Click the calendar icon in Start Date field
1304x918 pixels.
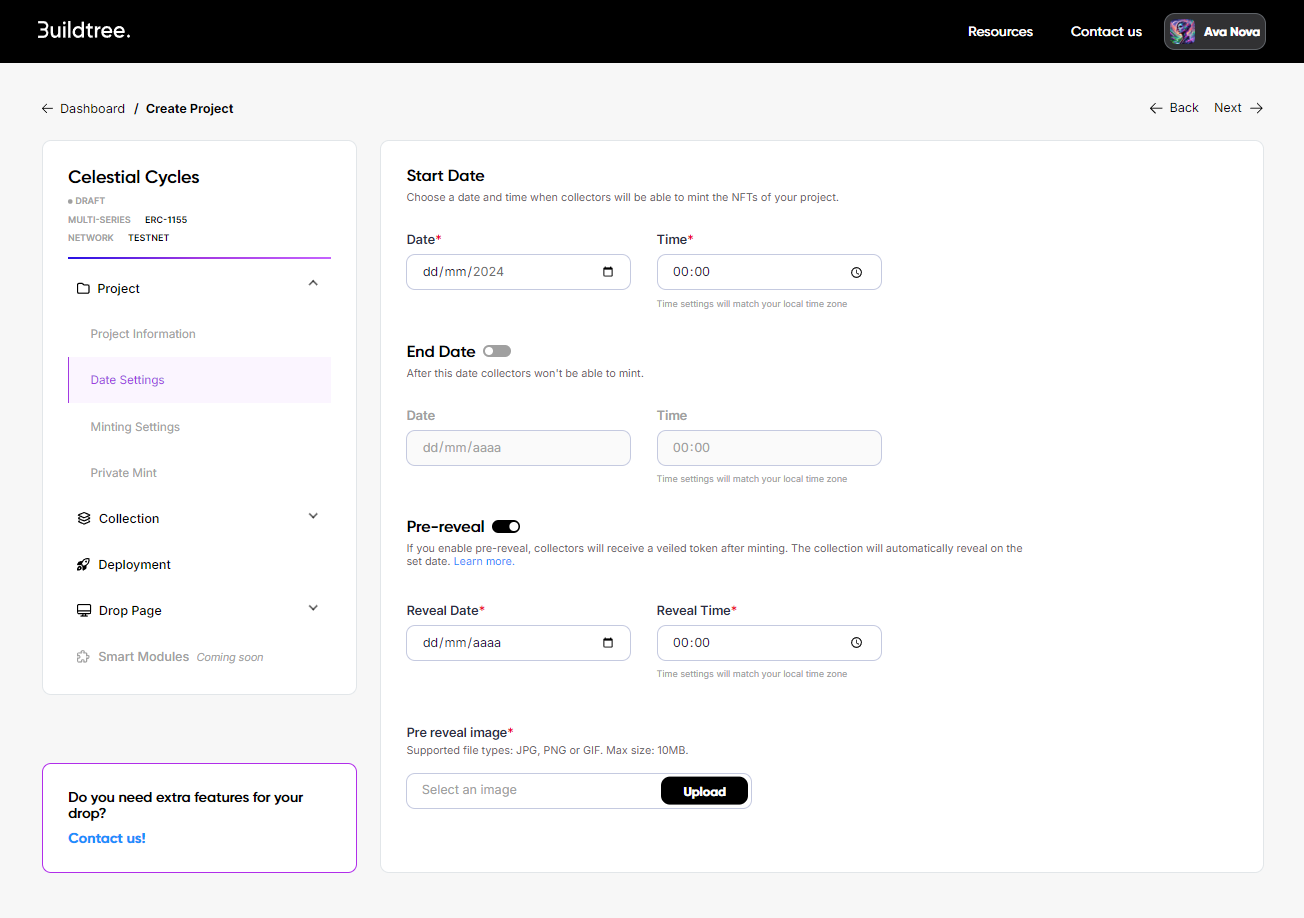608,272
